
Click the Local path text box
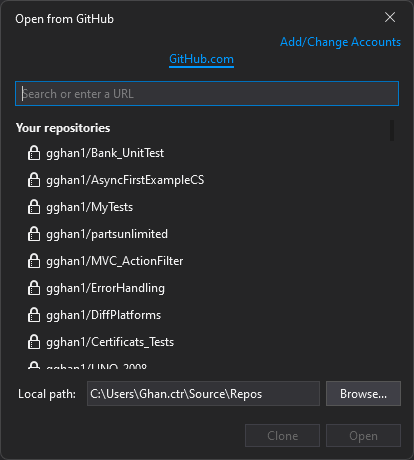coord(203,394)
